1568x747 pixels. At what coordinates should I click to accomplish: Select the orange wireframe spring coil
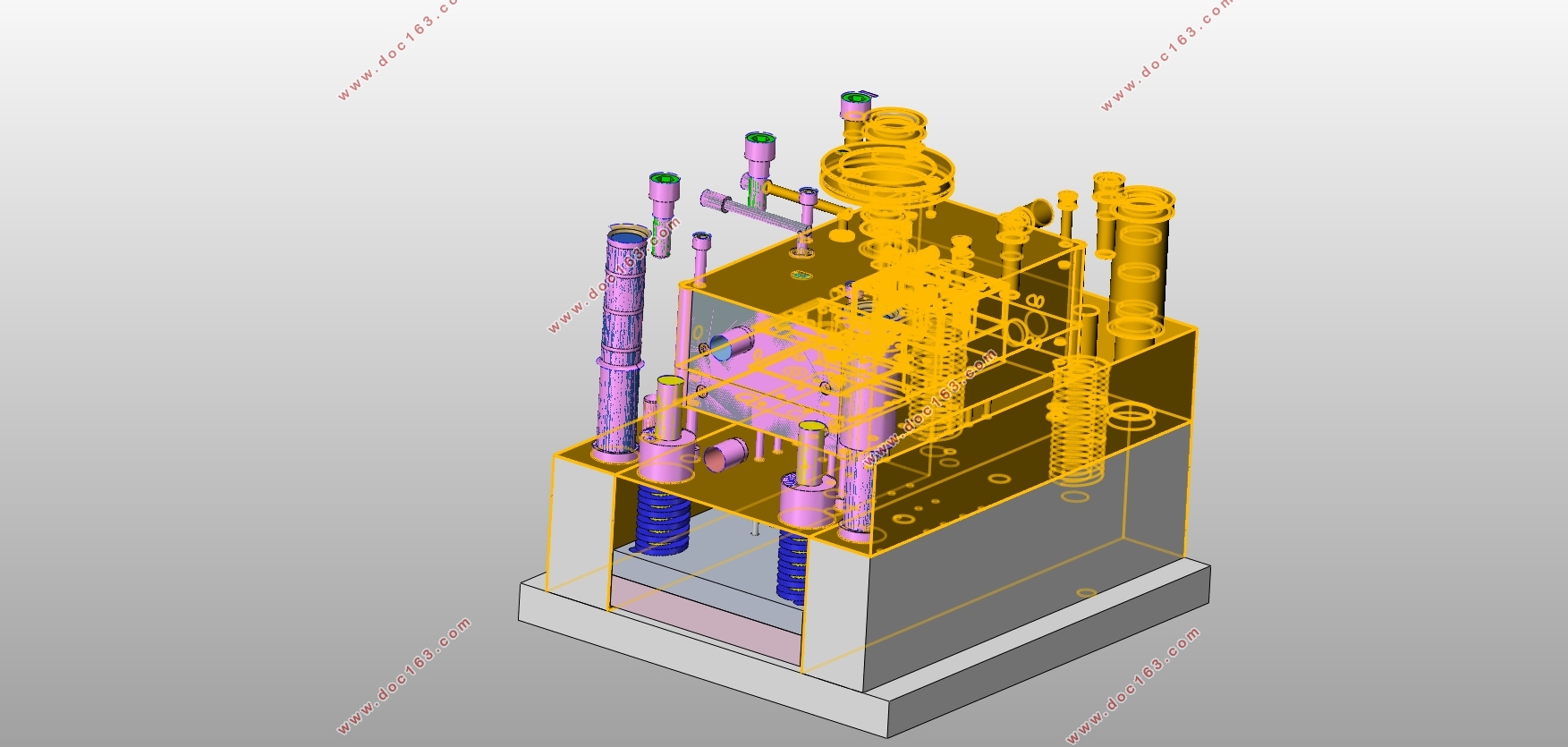click(1079, 420)
